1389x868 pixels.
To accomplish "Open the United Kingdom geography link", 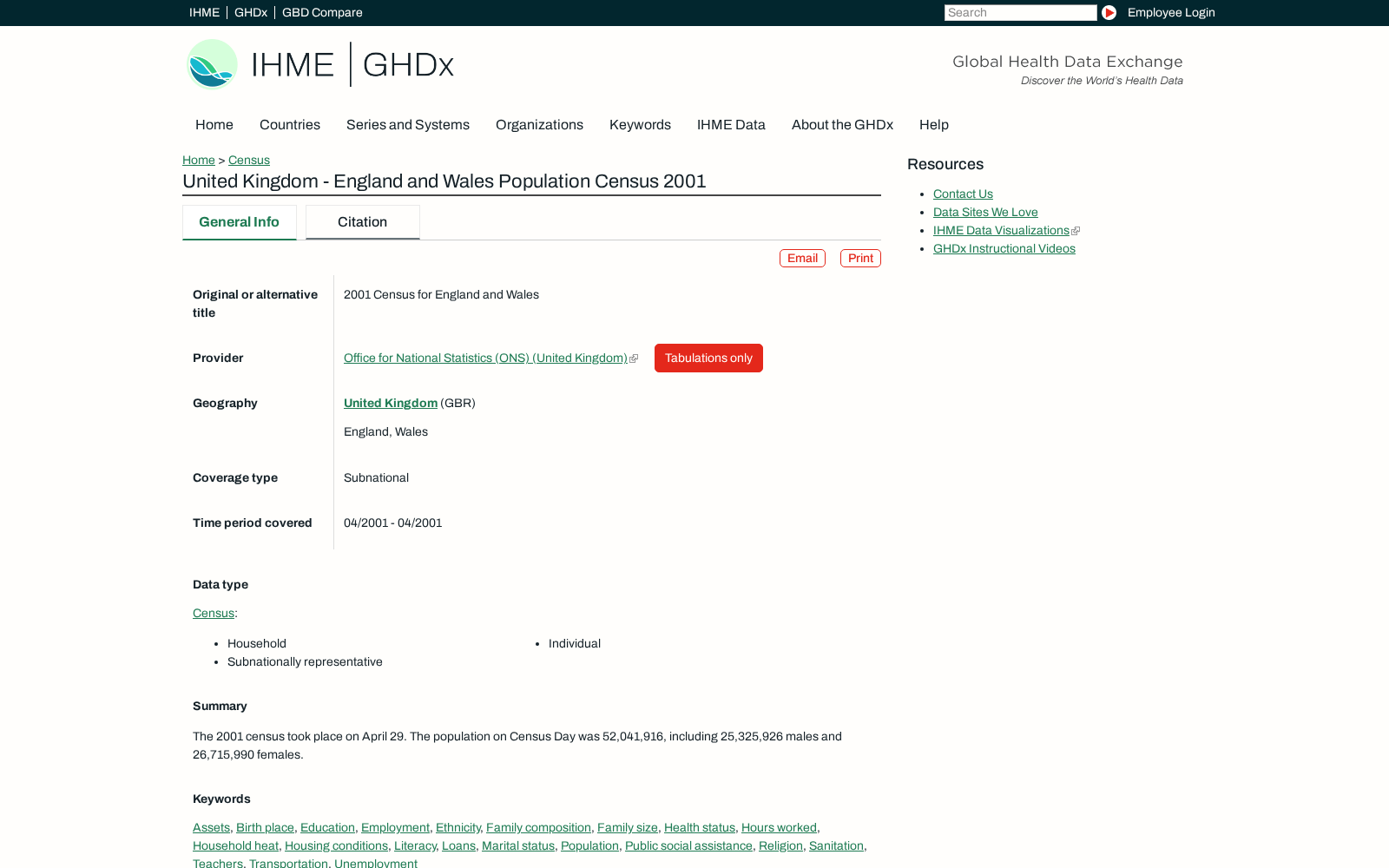I will click(x=391, y=403).
